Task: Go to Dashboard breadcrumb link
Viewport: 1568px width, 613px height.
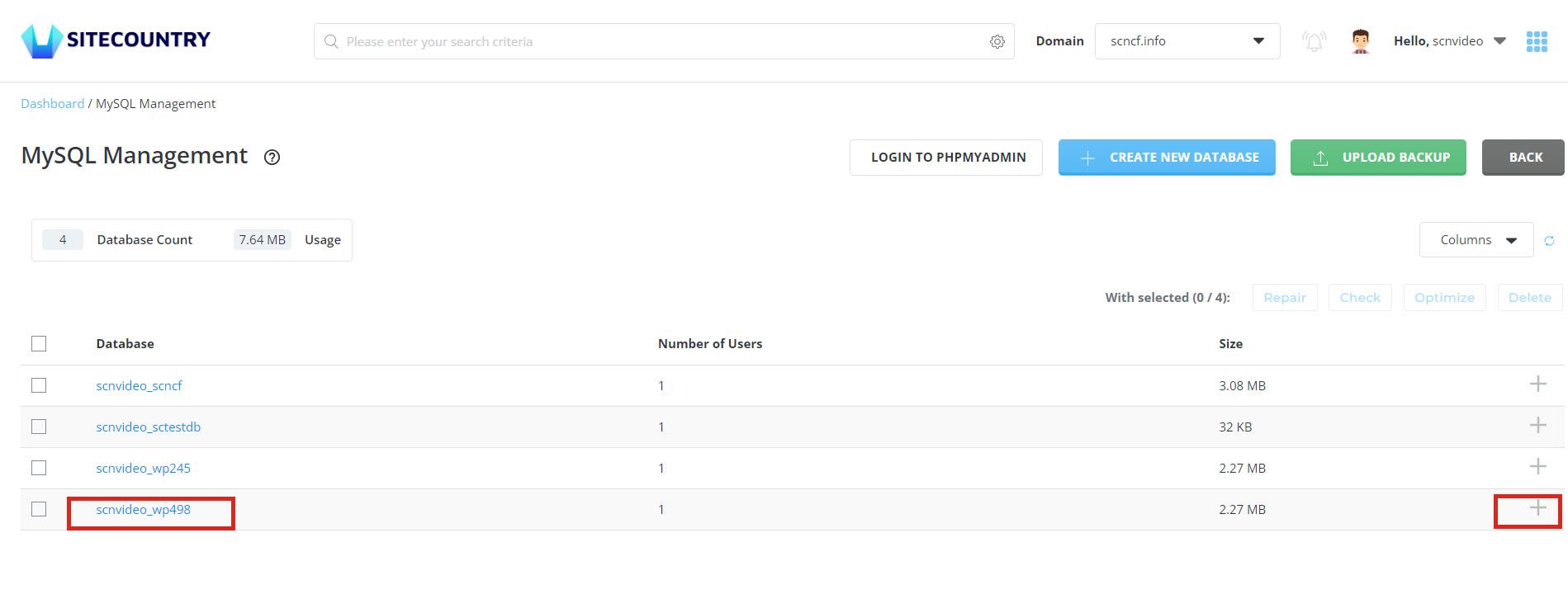Action: 52,103
